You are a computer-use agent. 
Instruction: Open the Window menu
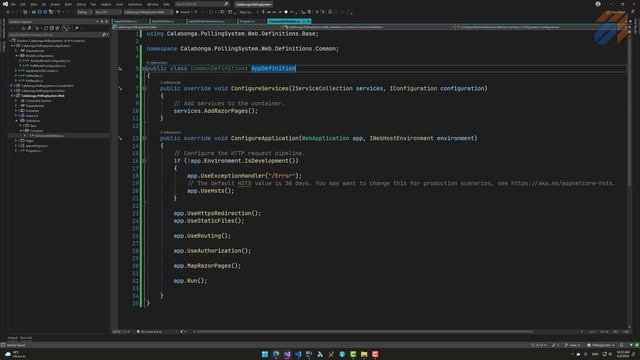click(152, 4)
